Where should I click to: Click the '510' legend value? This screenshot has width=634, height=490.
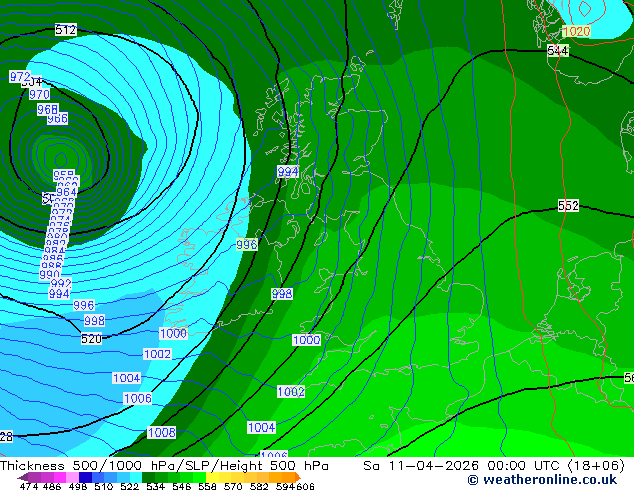[104, 486]
